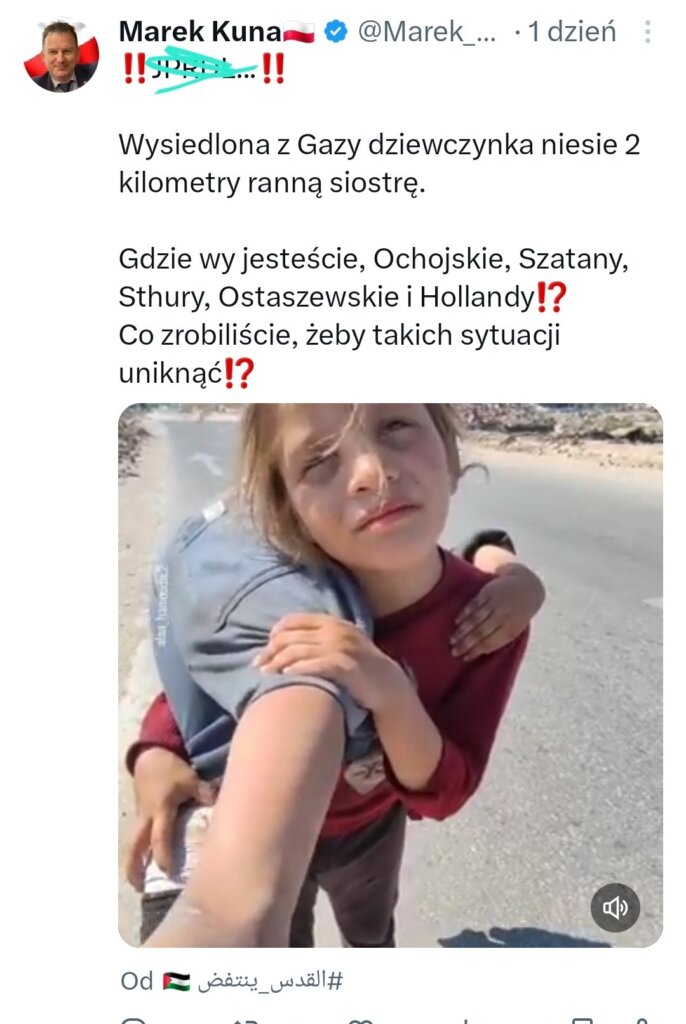Open view statistics icon below the post
This screenshot has height=1024, width=686.
466,1020
